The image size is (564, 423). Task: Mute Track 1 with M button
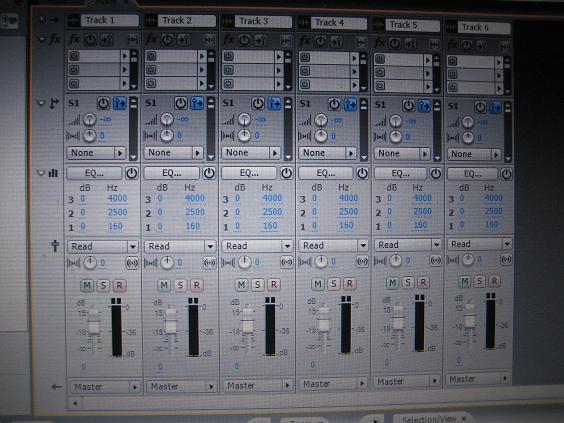[x=87, y=286]
